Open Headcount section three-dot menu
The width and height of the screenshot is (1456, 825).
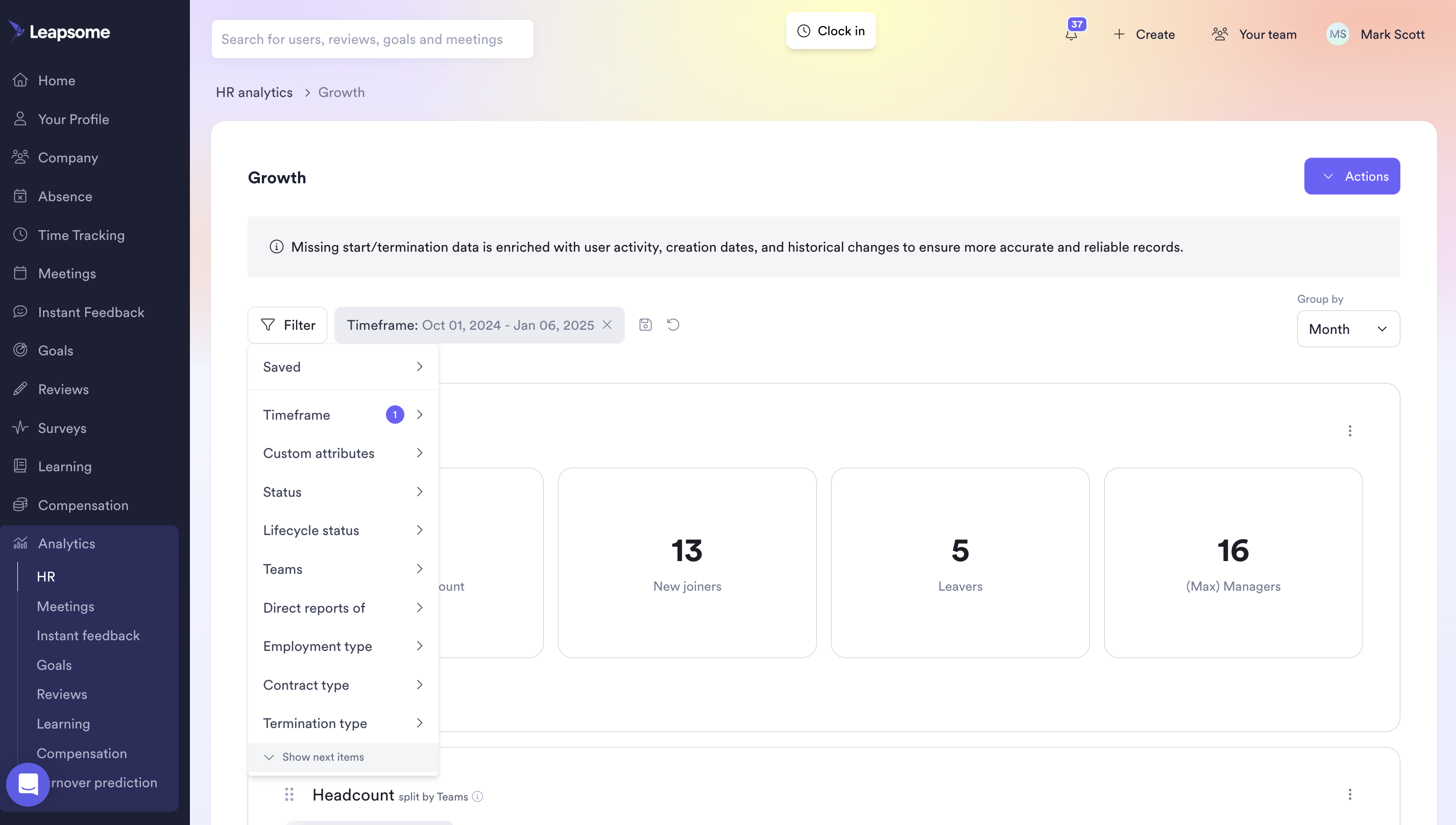tap(1349, 794)
